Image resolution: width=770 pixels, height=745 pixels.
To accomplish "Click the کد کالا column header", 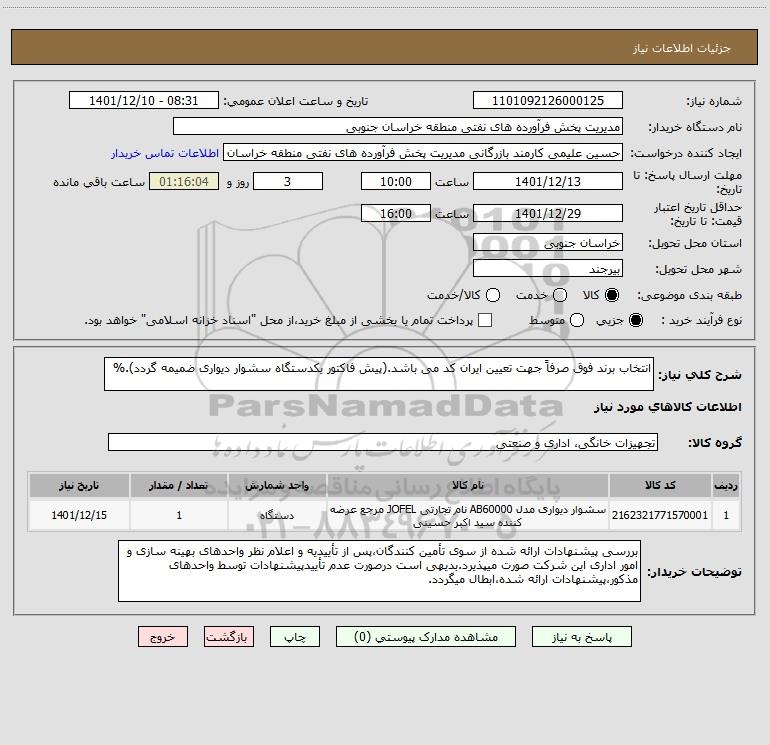I will coord(660,485).
